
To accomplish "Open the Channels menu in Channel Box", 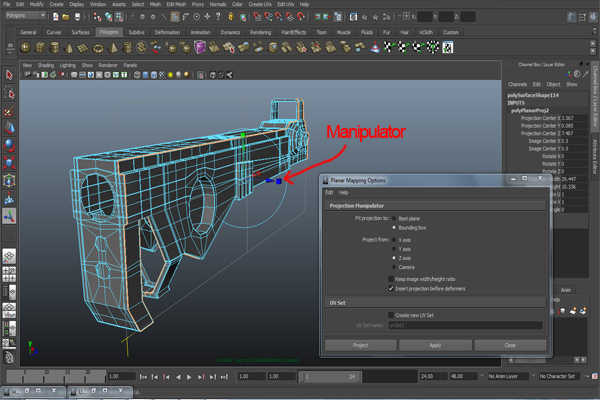I will [x=517, y=84].
